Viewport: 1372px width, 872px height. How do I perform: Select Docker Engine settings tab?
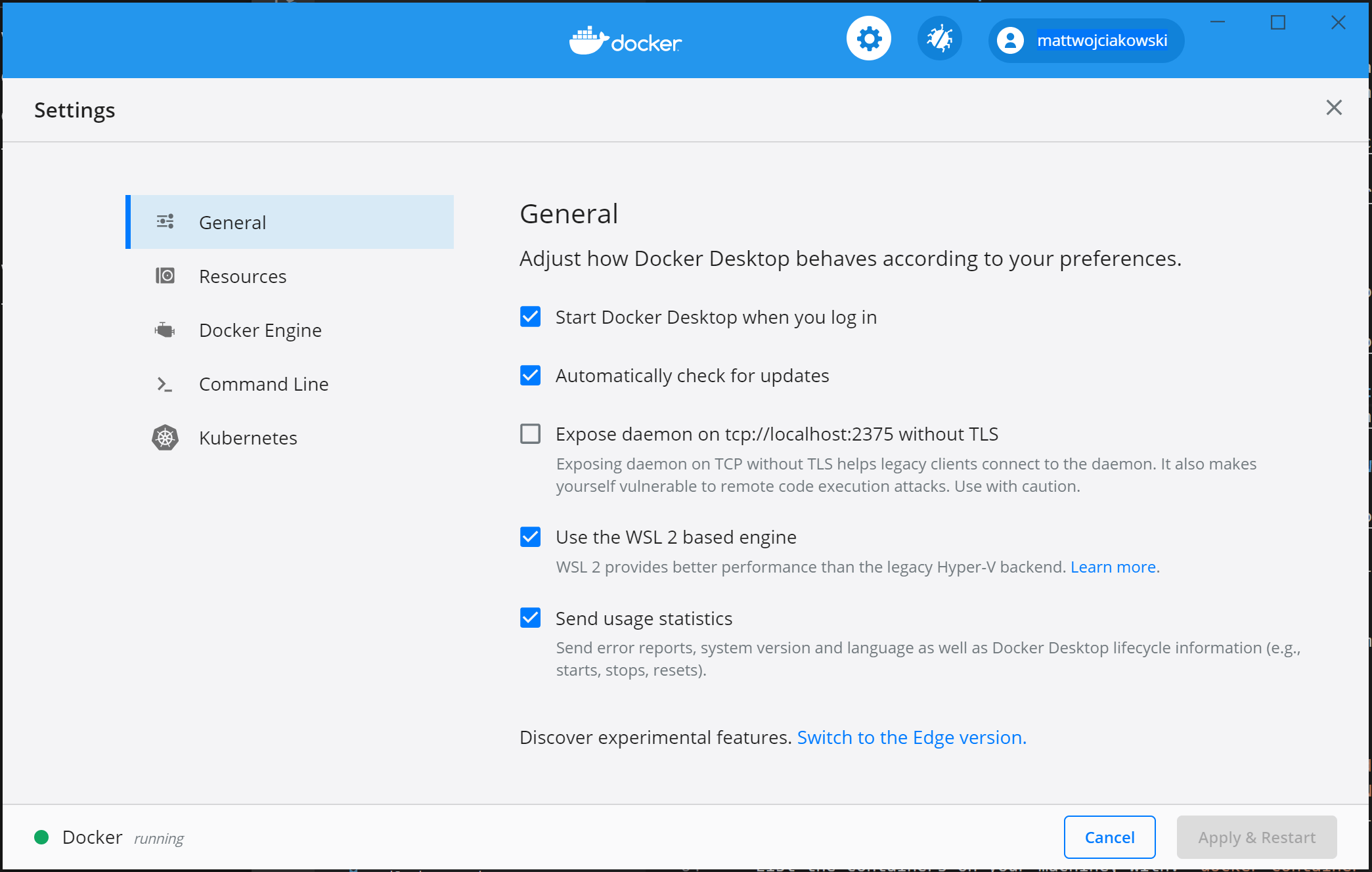tap(258, 329)
